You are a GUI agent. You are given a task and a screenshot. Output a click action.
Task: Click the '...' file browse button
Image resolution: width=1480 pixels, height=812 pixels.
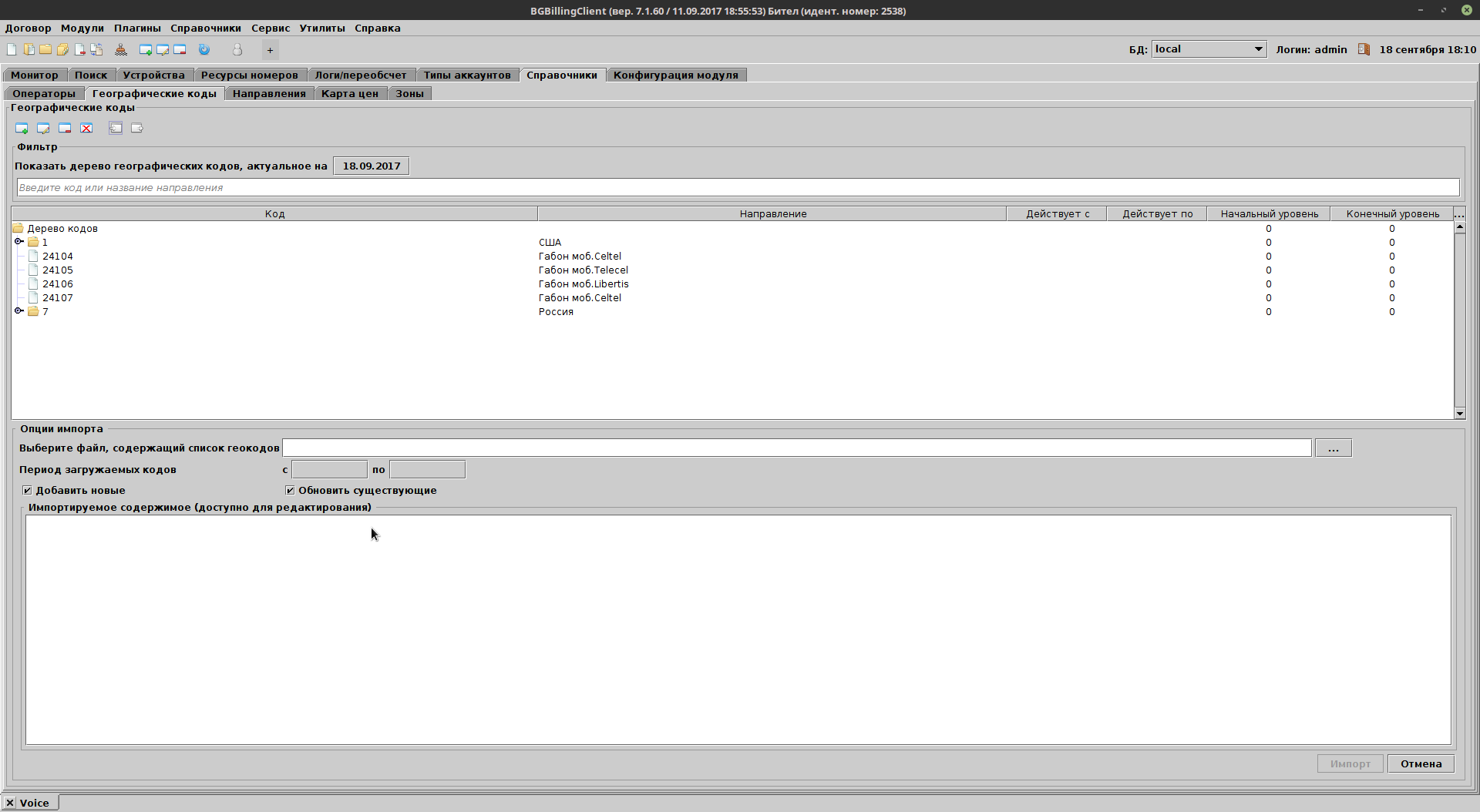point(1333,448)
